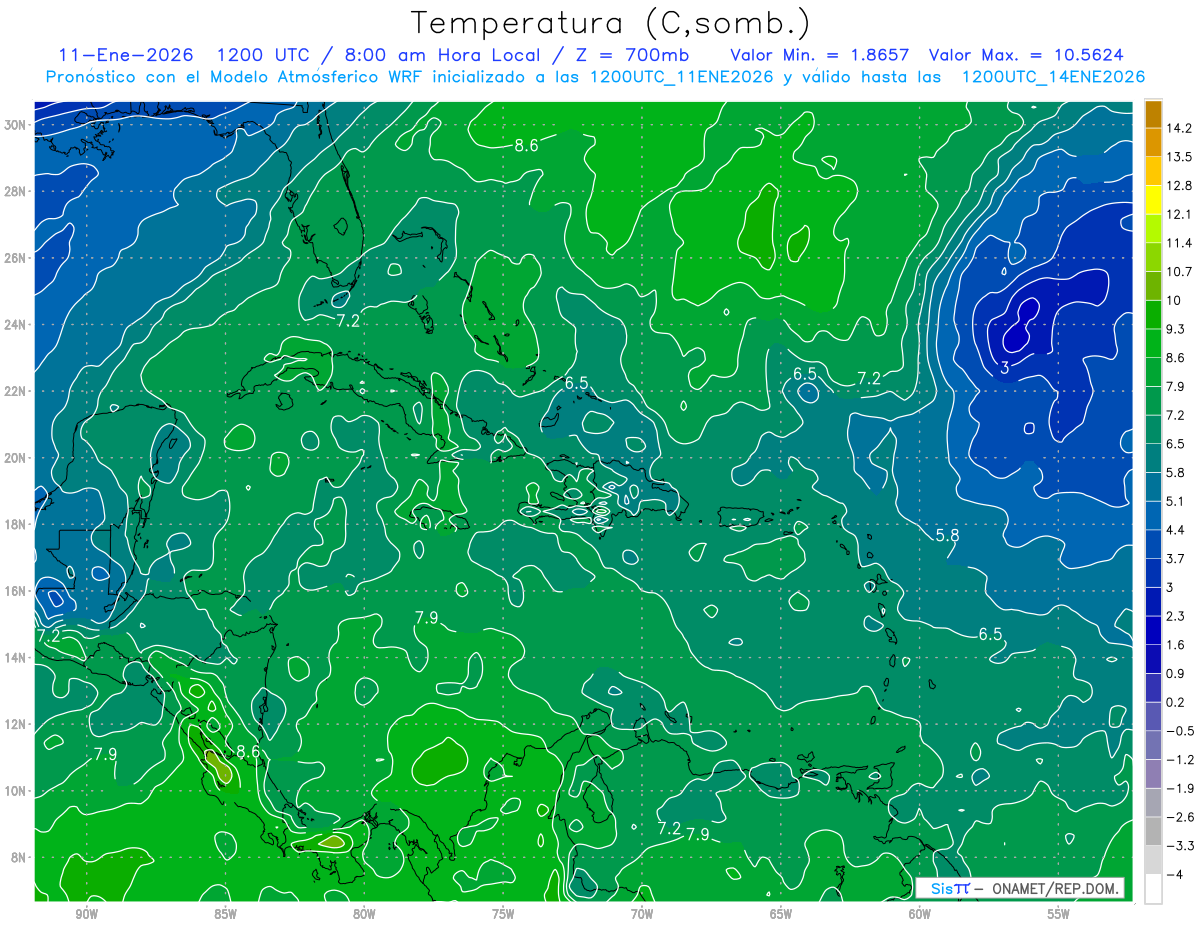Image resolution: width=1200 pixels, height=927 pixels.
Task: Click the longitude axis label '80W'
Action: [365, 914]
